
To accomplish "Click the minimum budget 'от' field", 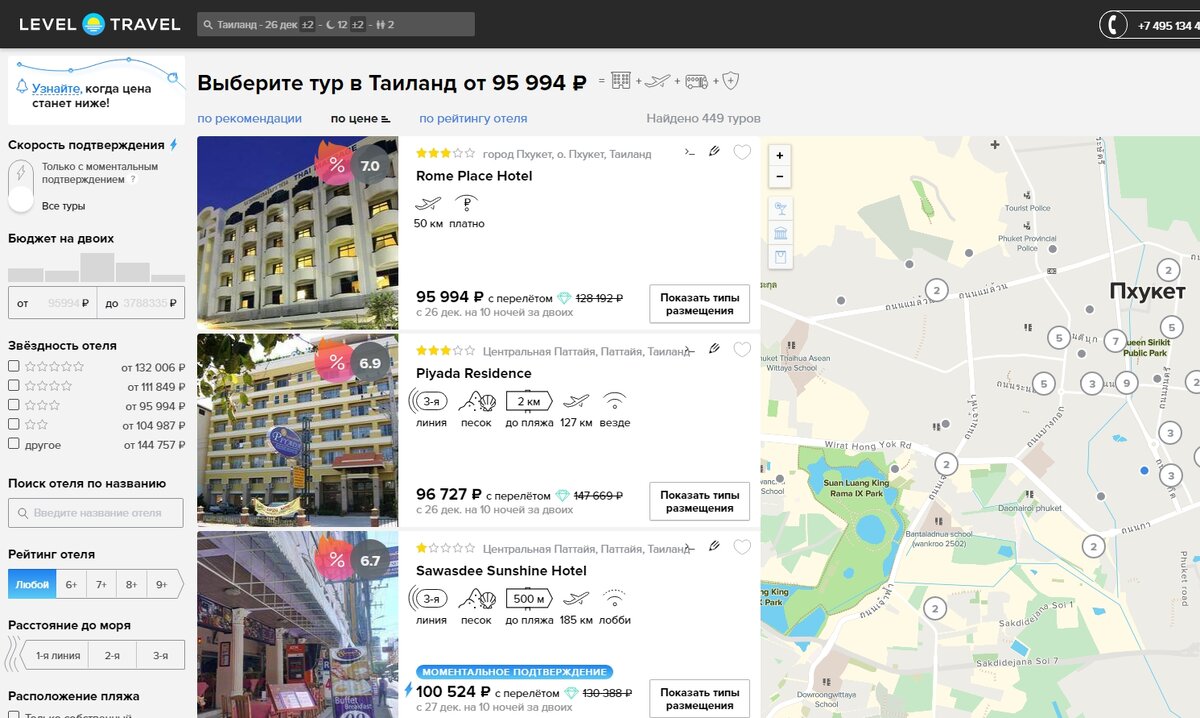I will [52, 303].
